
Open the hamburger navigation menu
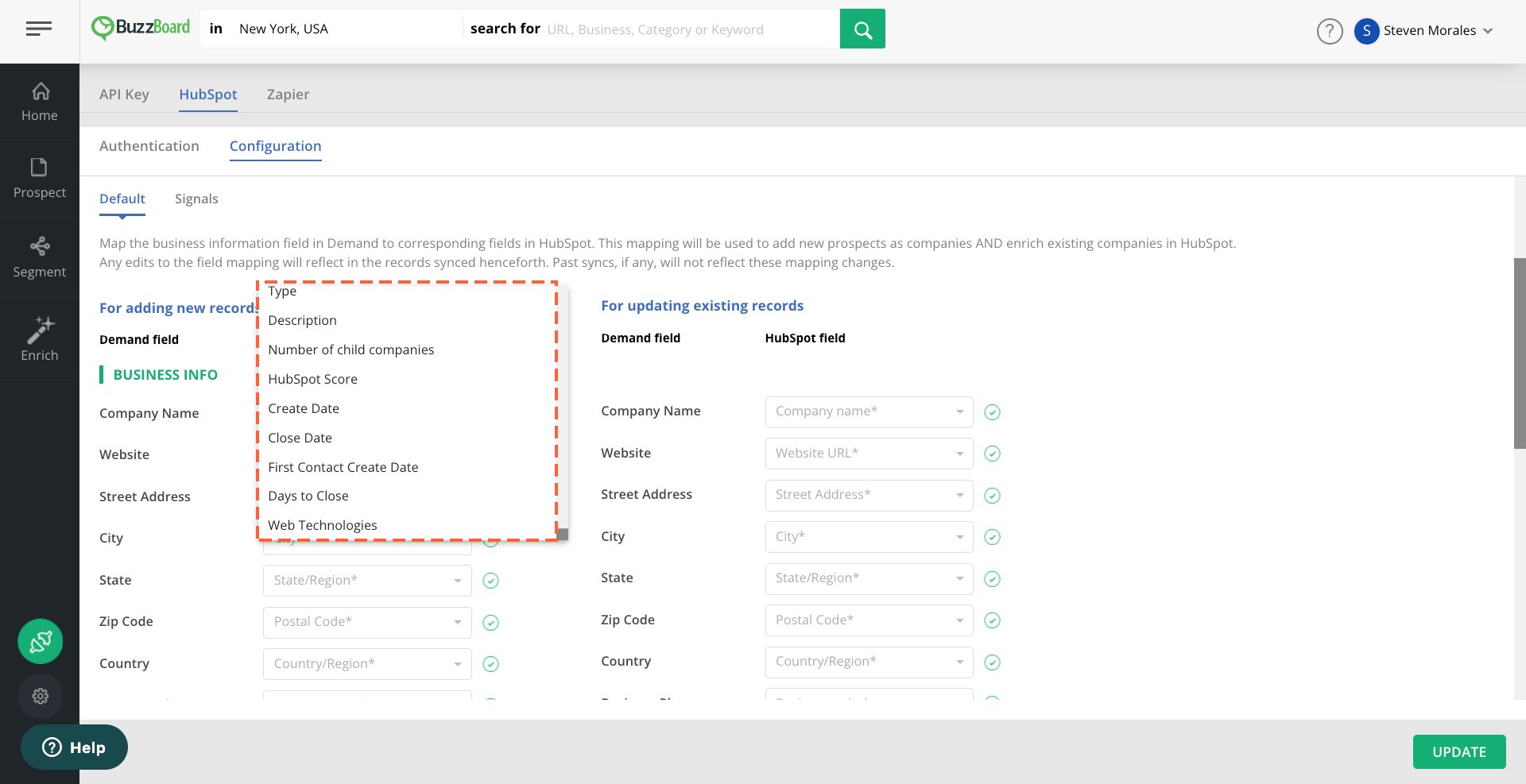[x=39, y=29]
